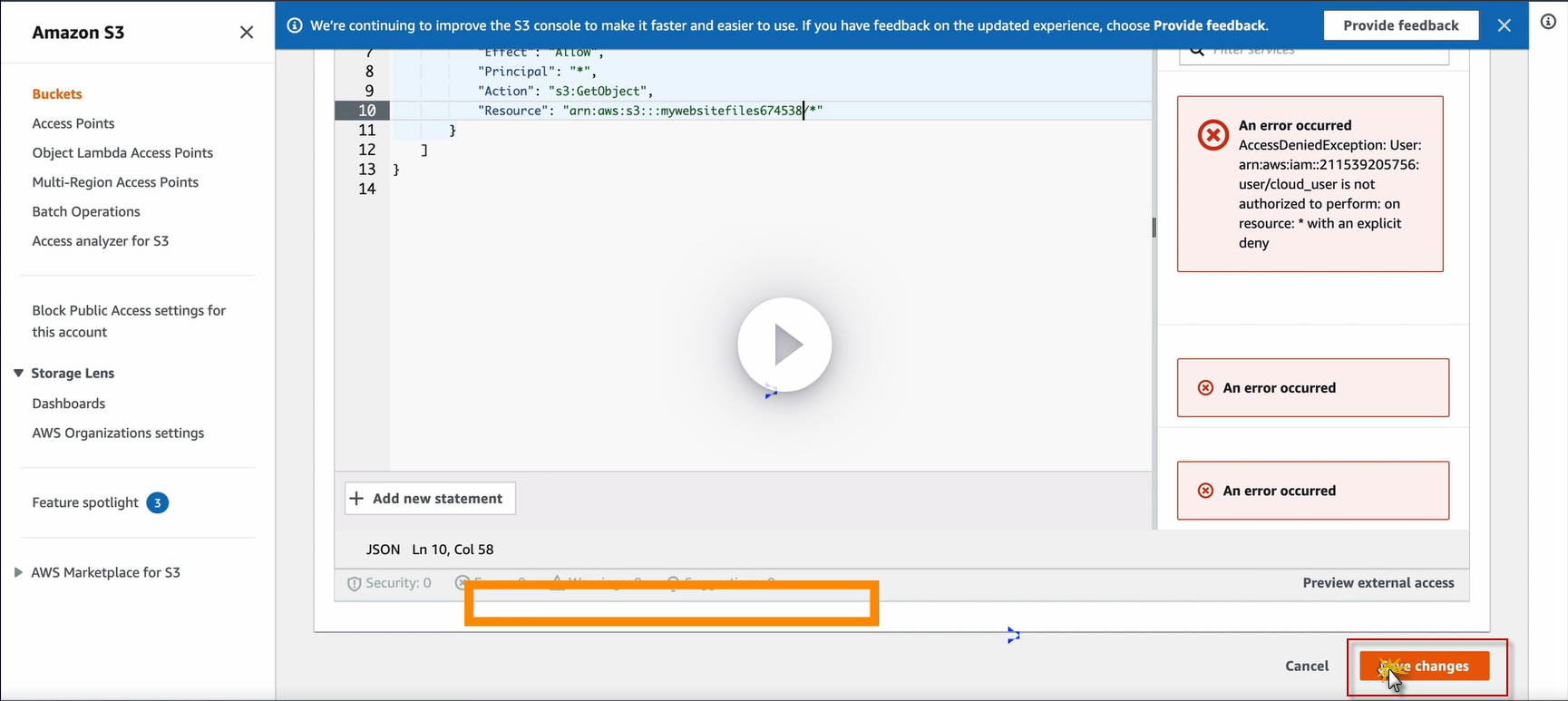The image size is (1568, 701).
Task: Click the shield icon next to Security: 0
Action: (355, 584)
